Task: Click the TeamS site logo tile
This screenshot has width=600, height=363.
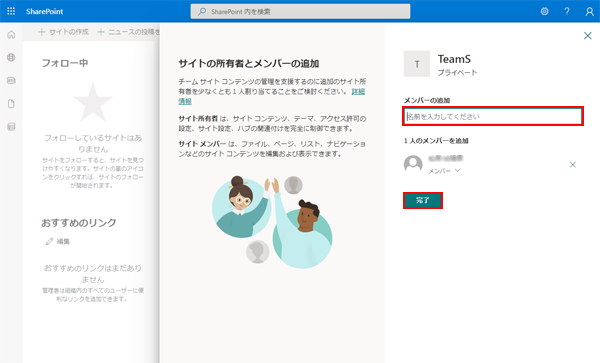Action: (417, 64)
